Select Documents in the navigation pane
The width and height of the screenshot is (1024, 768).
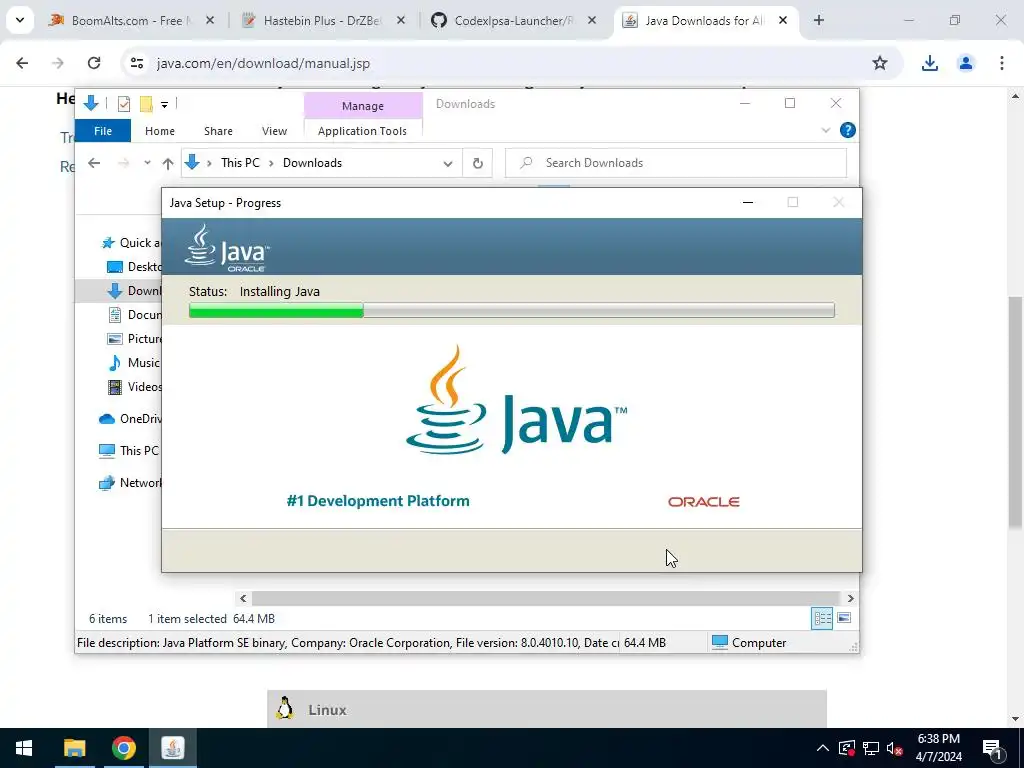coord(134,315)
